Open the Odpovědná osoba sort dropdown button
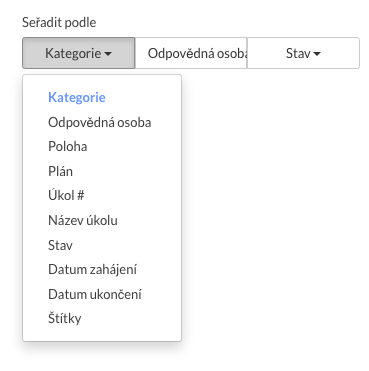 point(191,53)
